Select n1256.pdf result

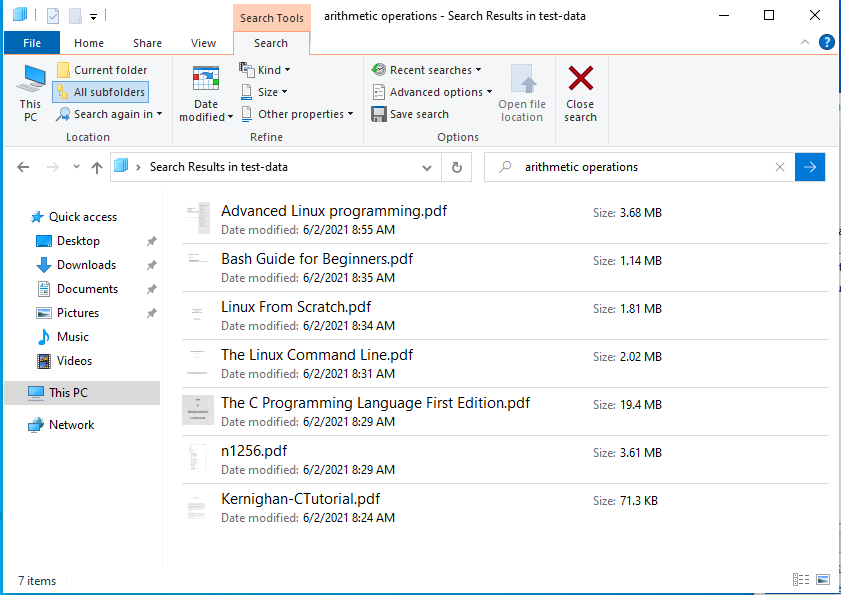(505, 460)
